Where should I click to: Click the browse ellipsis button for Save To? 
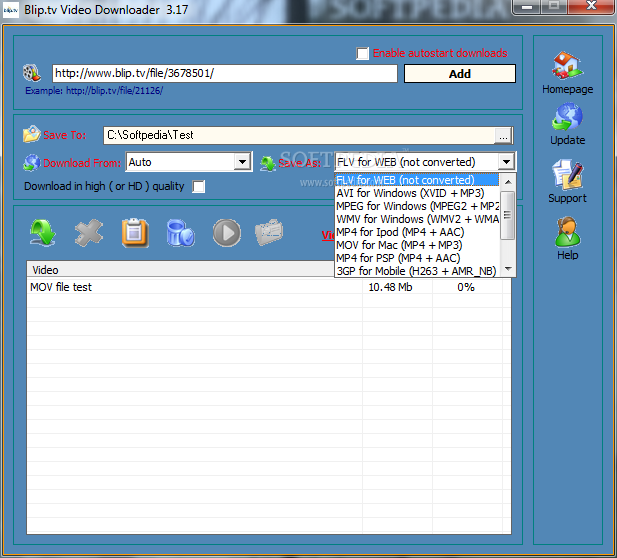coord(503,135)
